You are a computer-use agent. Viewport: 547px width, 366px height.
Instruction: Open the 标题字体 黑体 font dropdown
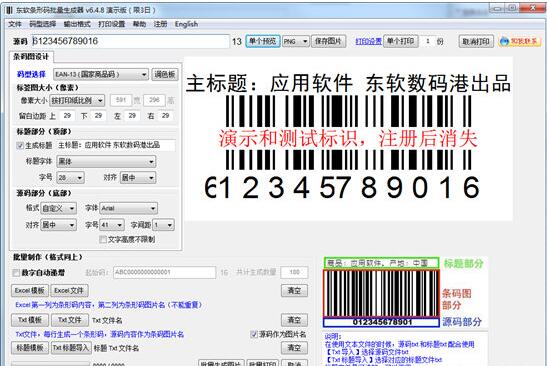click(106, 162)
